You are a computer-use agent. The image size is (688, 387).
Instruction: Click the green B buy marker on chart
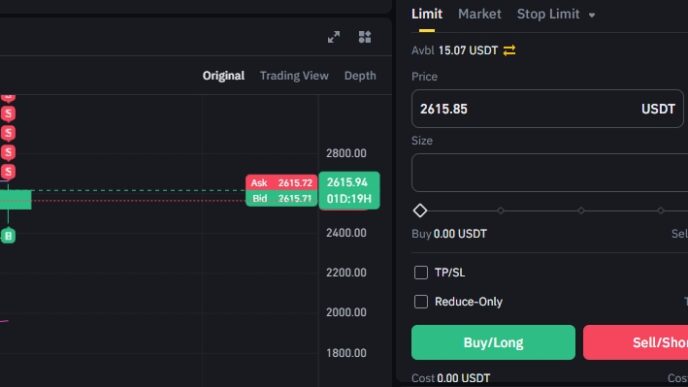8,236
